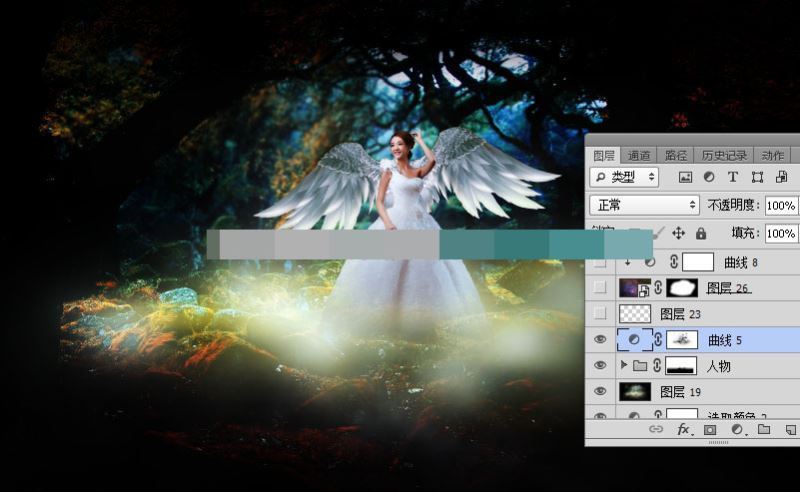
Task: Show the 曲线 8 layer
Action: [x=601, y=262]
